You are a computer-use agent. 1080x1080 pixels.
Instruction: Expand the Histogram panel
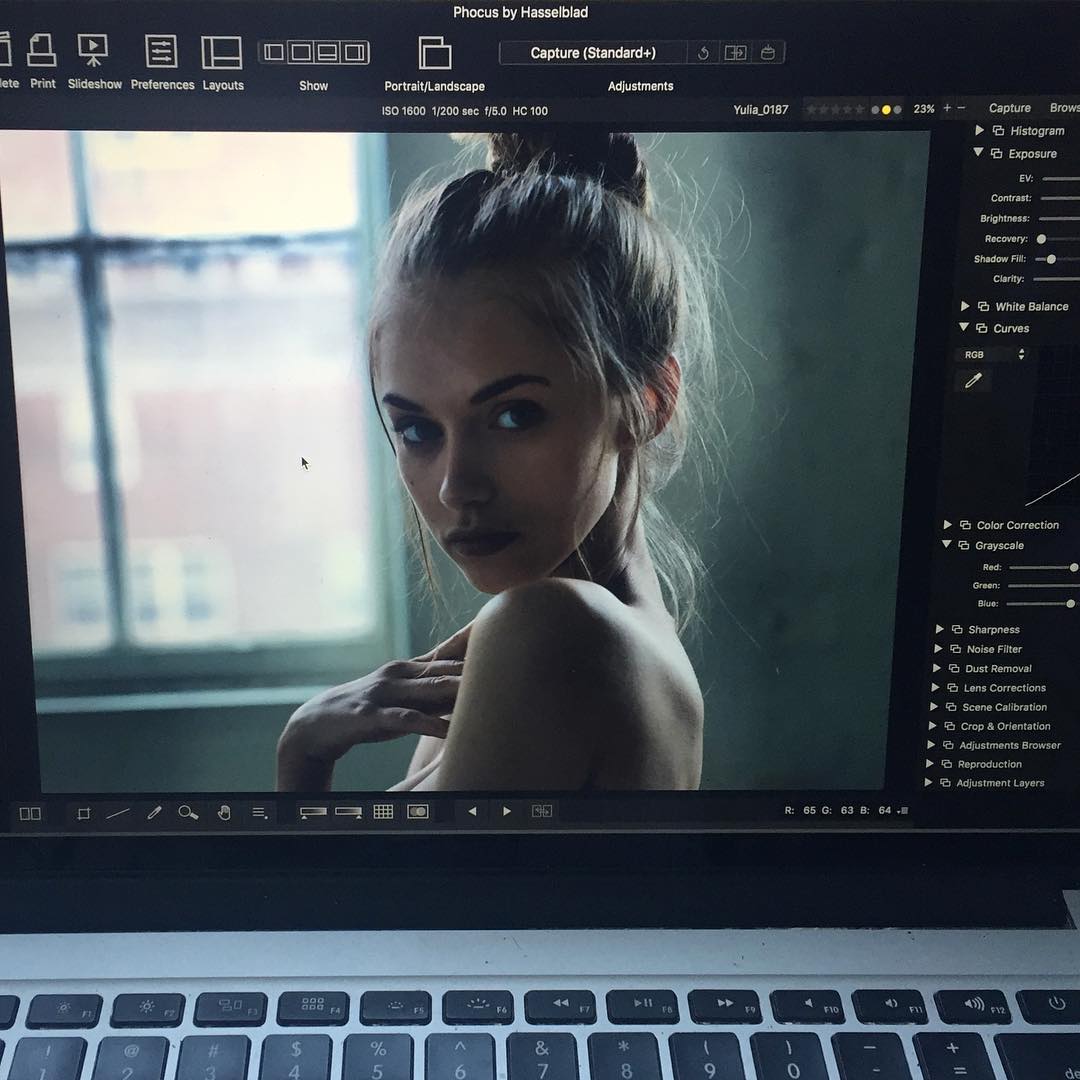tap(979, 131)
